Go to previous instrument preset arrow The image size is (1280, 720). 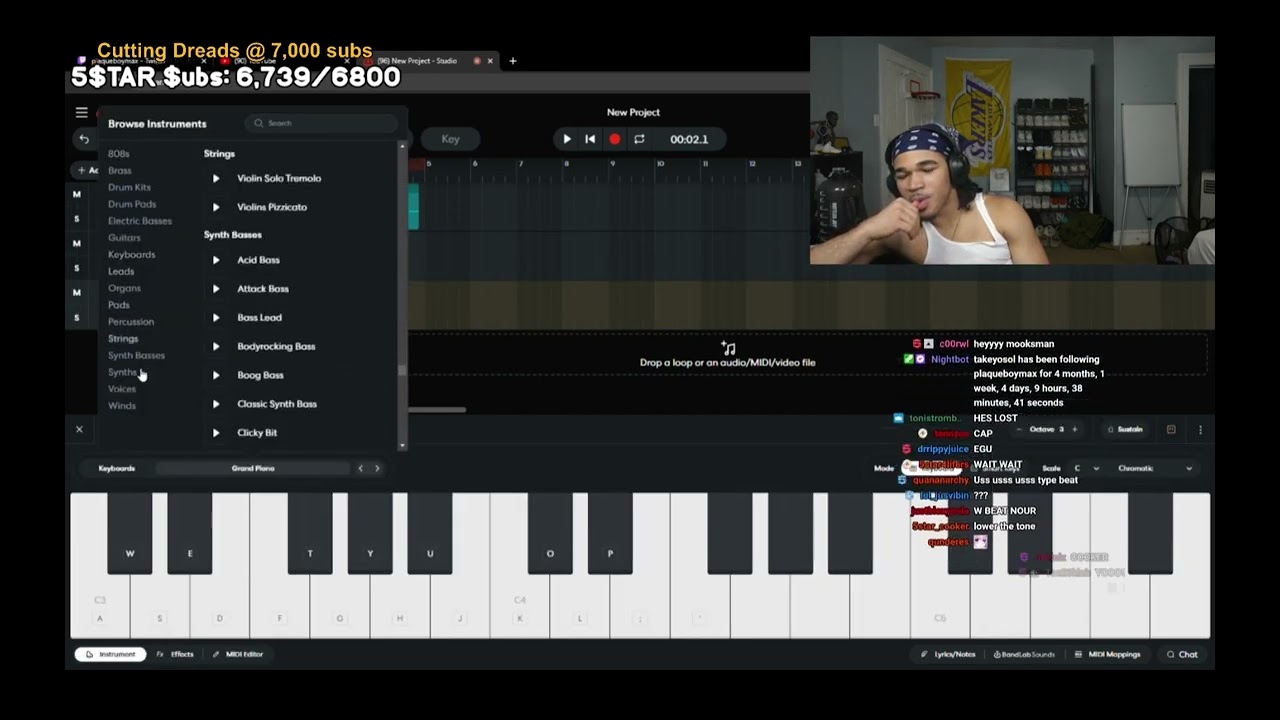(x=361, y=468)
